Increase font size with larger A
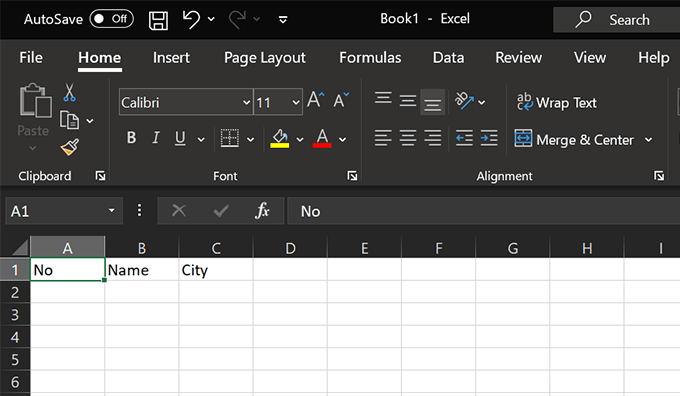The height and width of the screenshot is (396, 680). (x=316, y=100)
